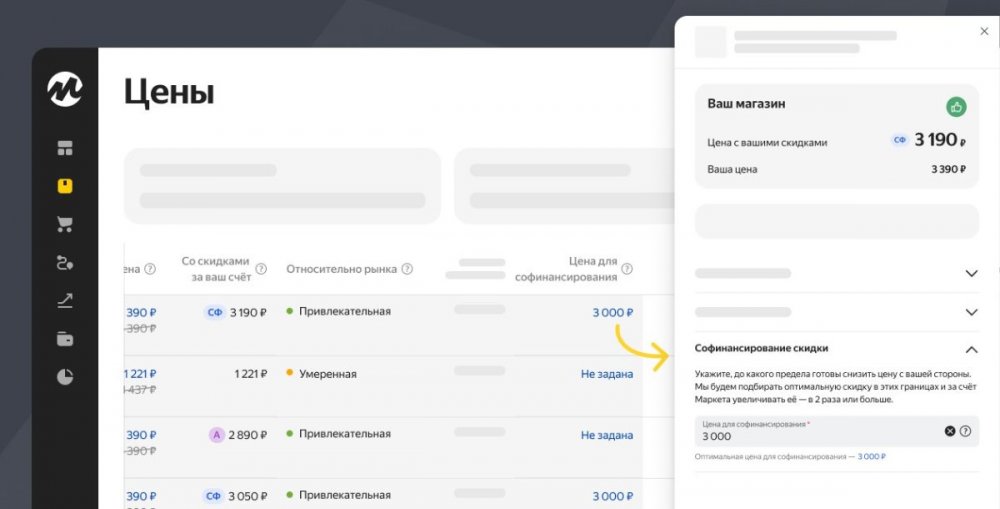Click help icon next to Относительно рынка
This screenshot has width=1000, height=509.
click(407, 269)
